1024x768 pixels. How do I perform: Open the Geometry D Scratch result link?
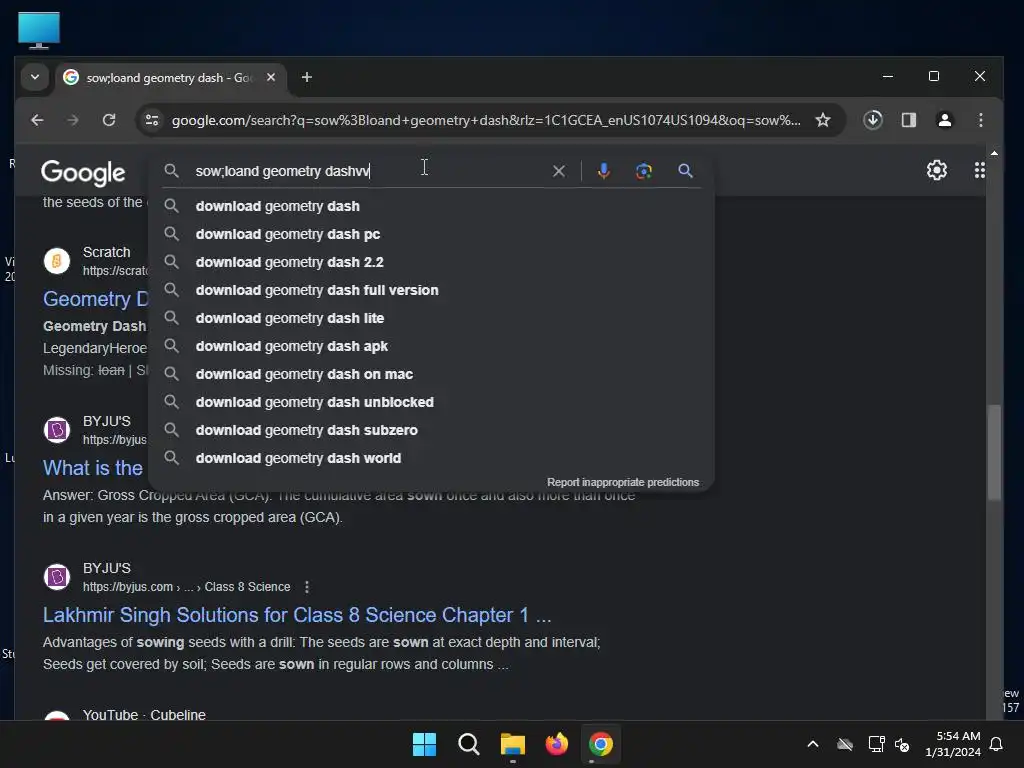[95, 299]
